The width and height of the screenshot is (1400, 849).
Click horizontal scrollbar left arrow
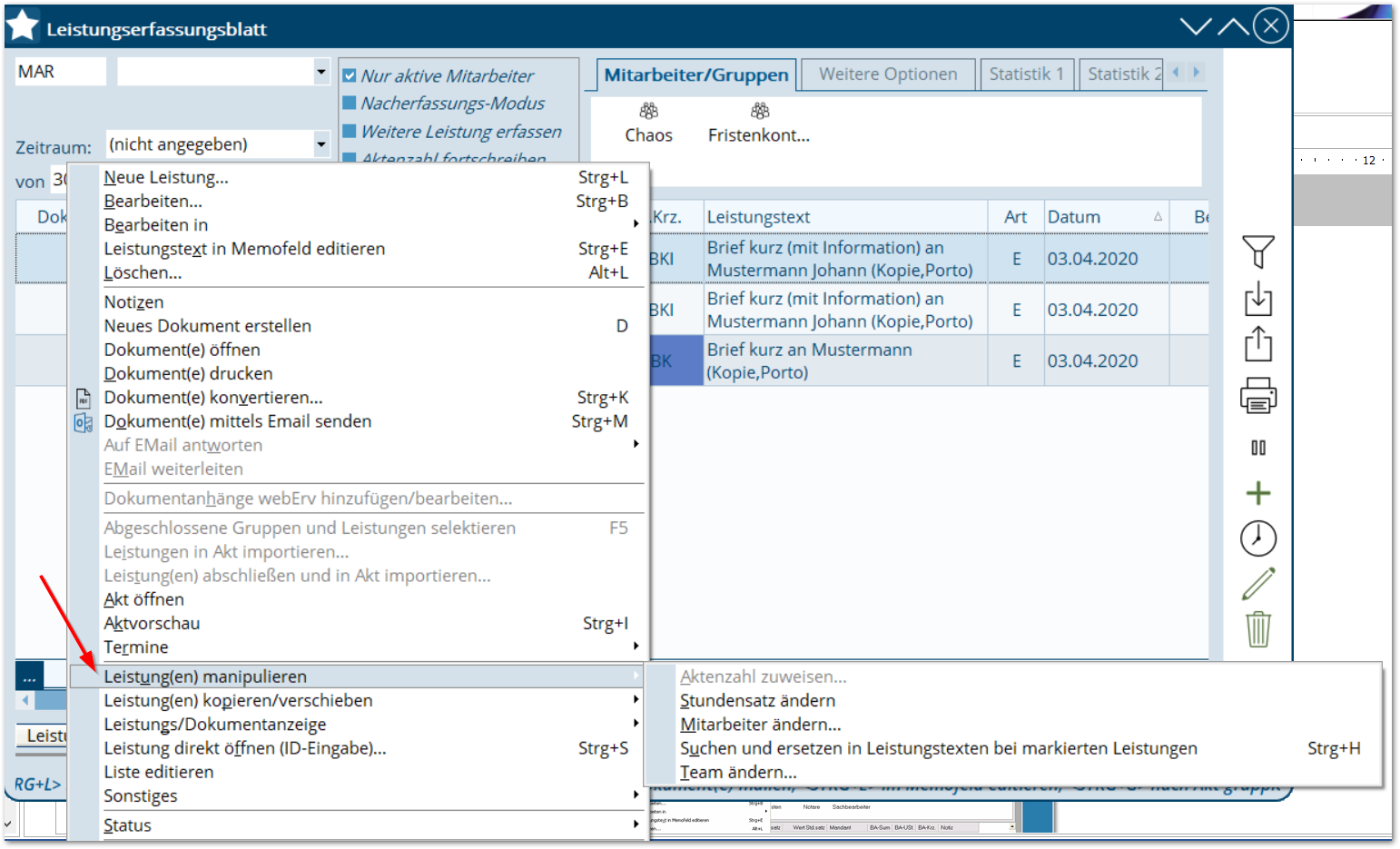[x=25, y=700]
